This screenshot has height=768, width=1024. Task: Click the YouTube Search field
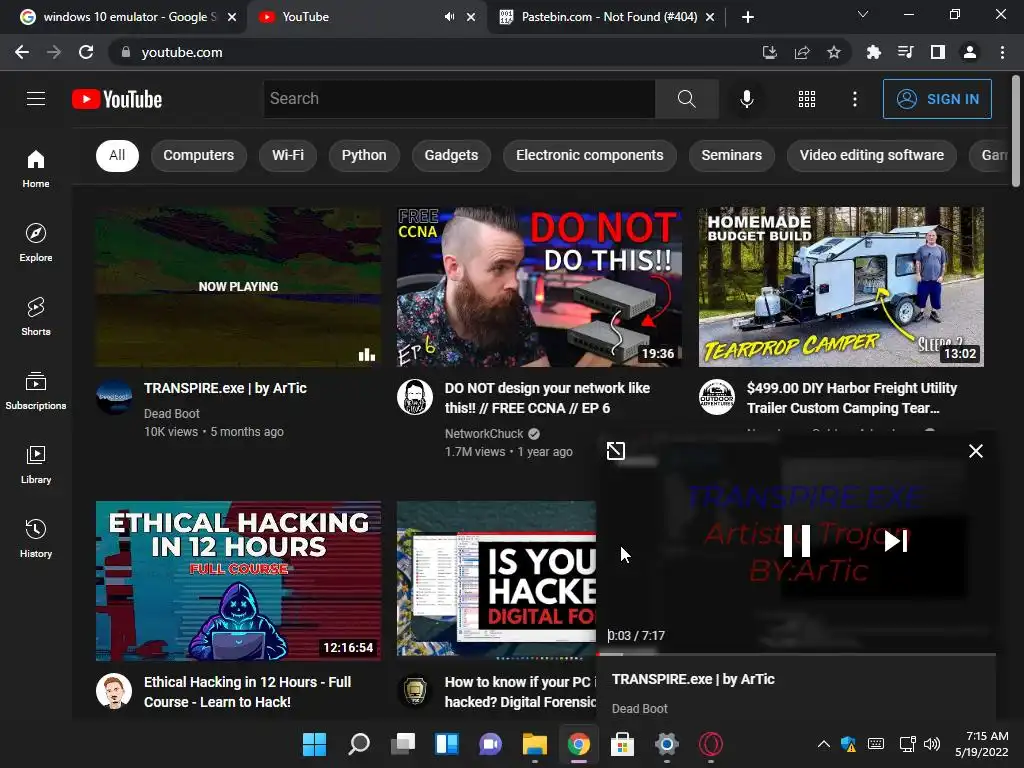(x=459, y=99)
